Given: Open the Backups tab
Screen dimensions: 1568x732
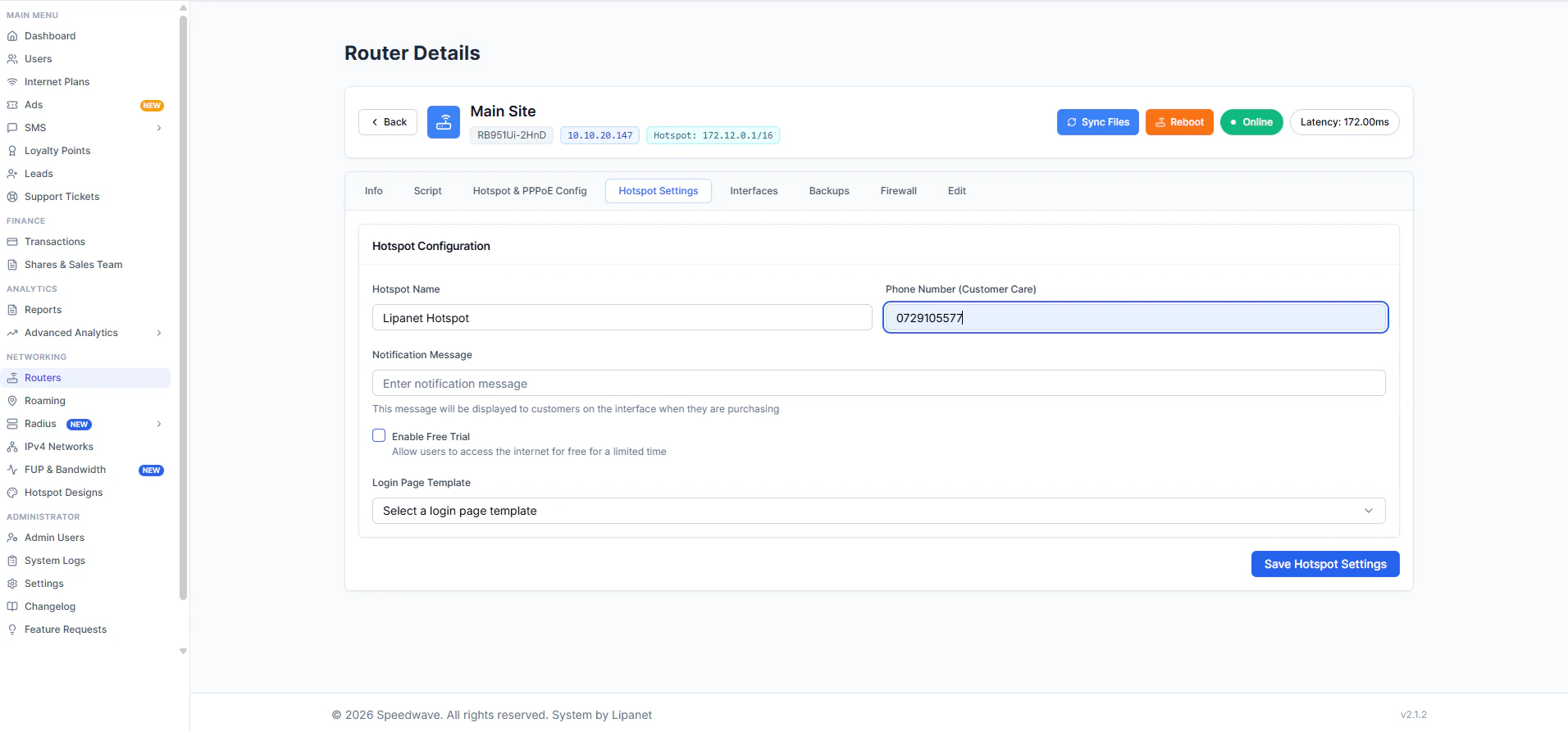Looking at the screenshot, I should pyautogui.click(x=829, y=191).
